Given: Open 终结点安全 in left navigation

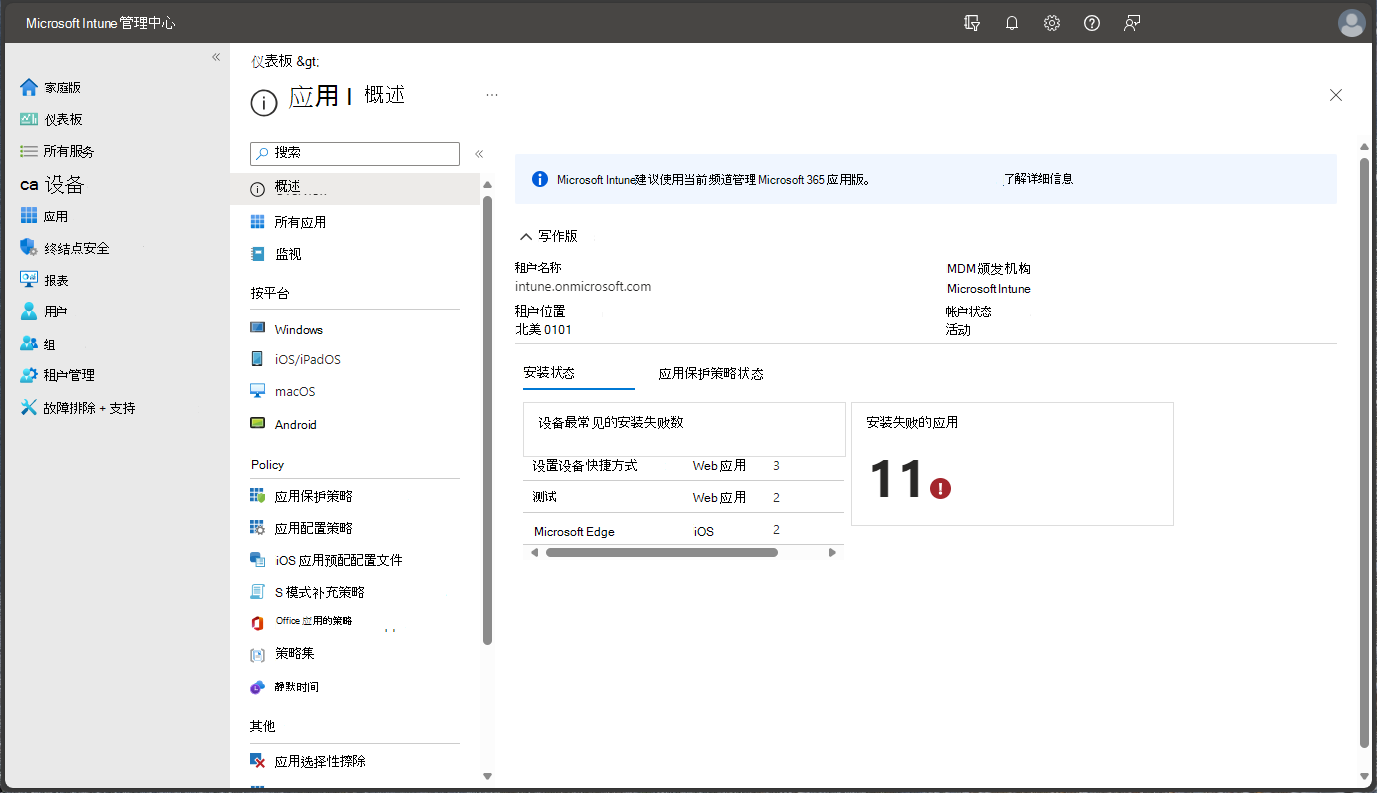Looking at the screenshot, I should 76,248.
